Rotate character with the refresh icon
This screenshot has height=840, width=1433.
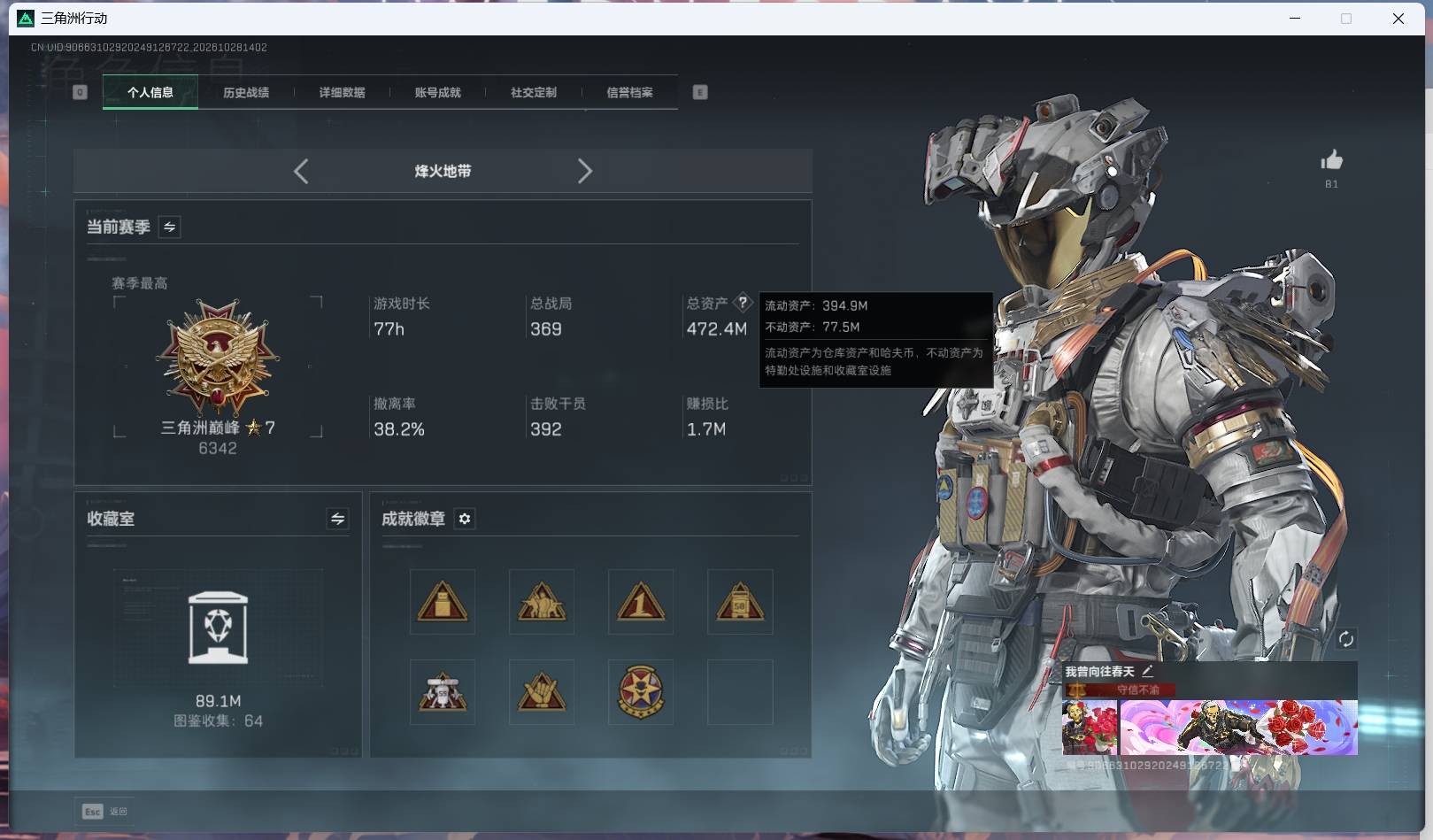[1345, 639]
